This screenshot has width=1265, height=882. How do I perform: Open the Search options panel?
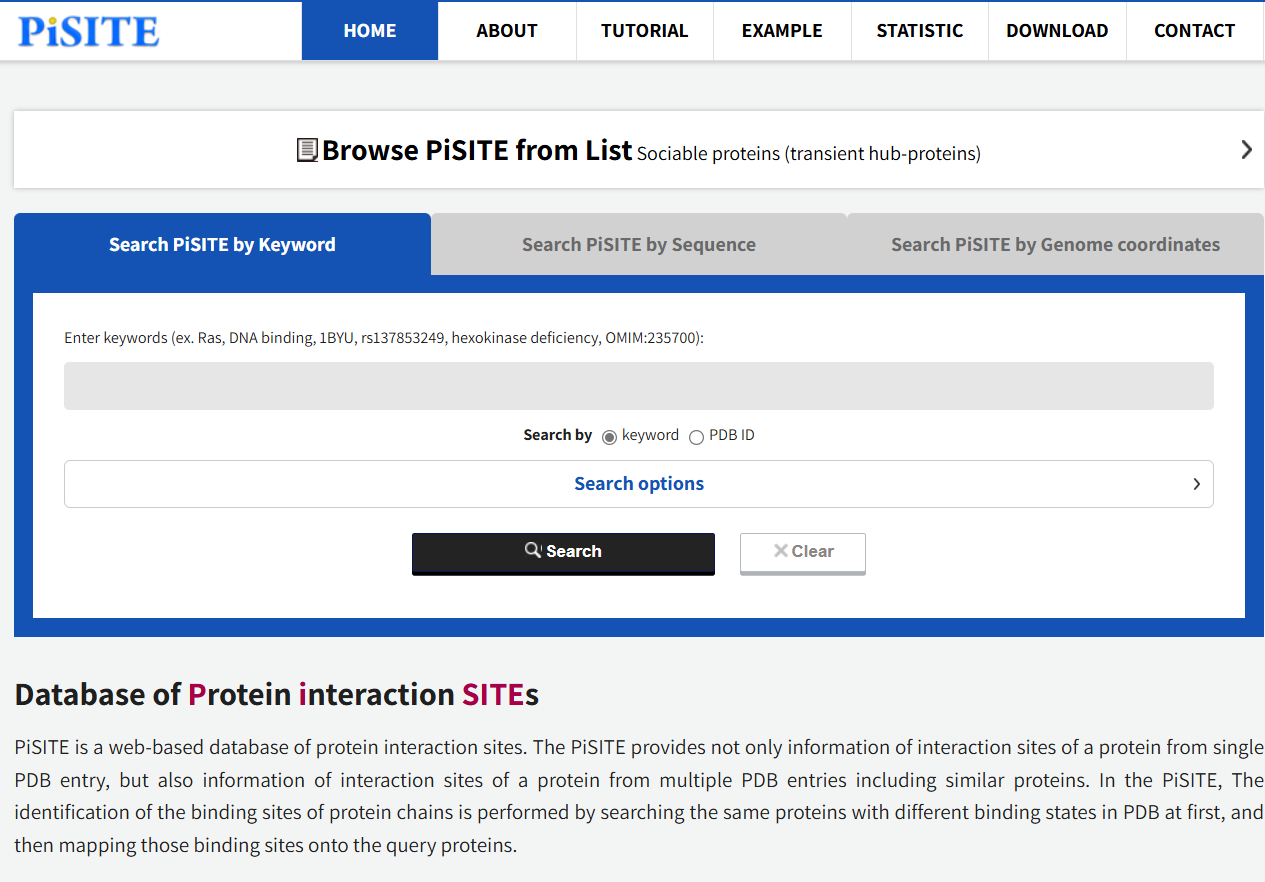639,484
